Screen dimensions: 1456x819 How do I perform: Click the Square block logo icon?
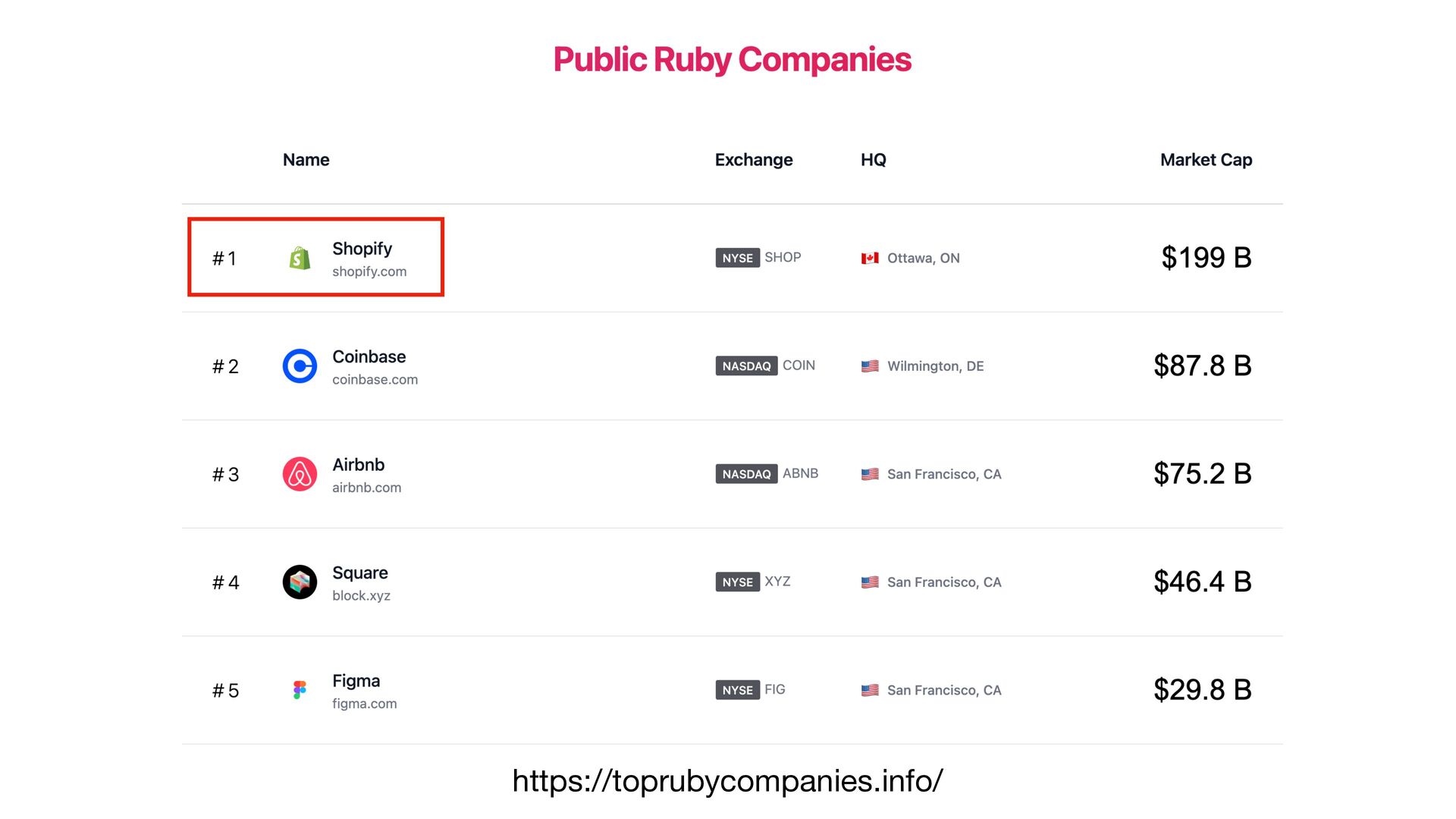pos(300,582)
